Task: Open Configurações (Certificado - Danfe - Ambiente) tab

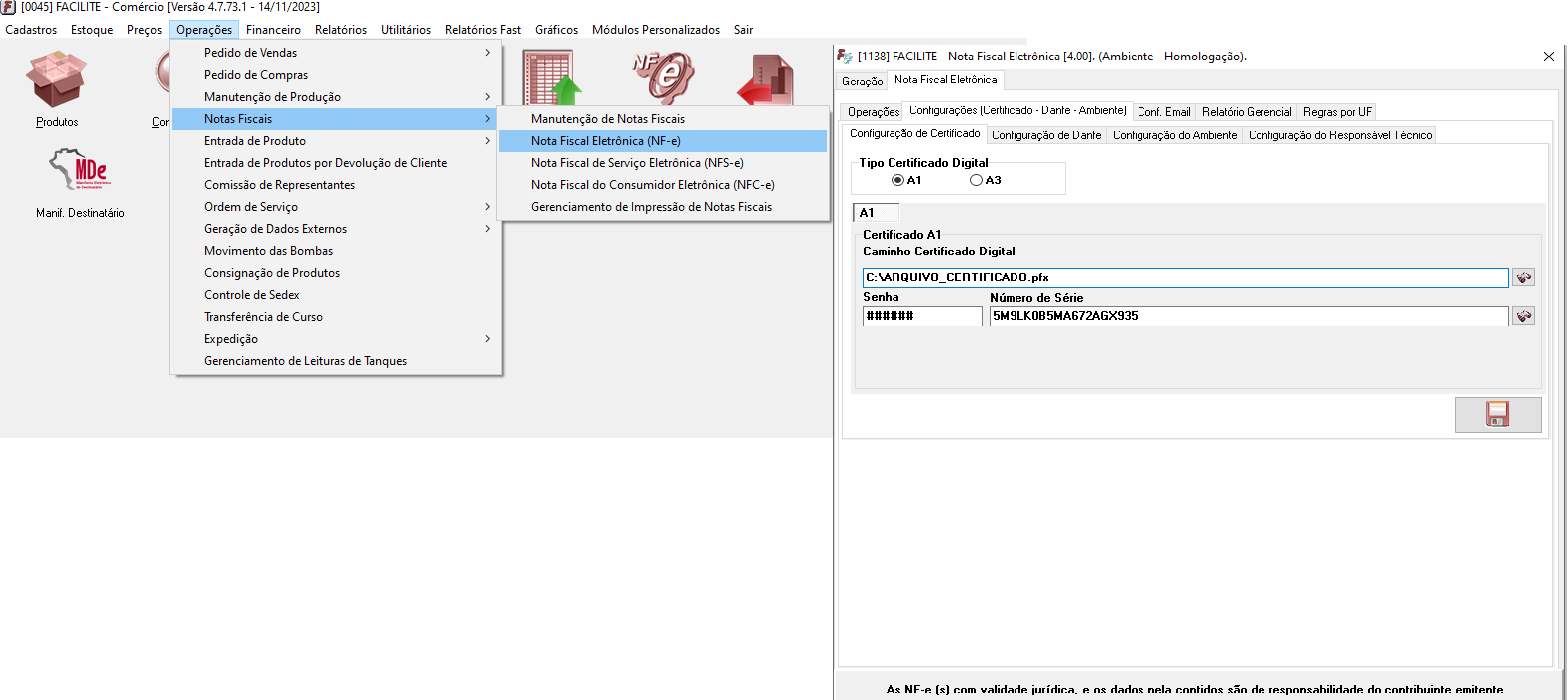Action: point(1017,110)
